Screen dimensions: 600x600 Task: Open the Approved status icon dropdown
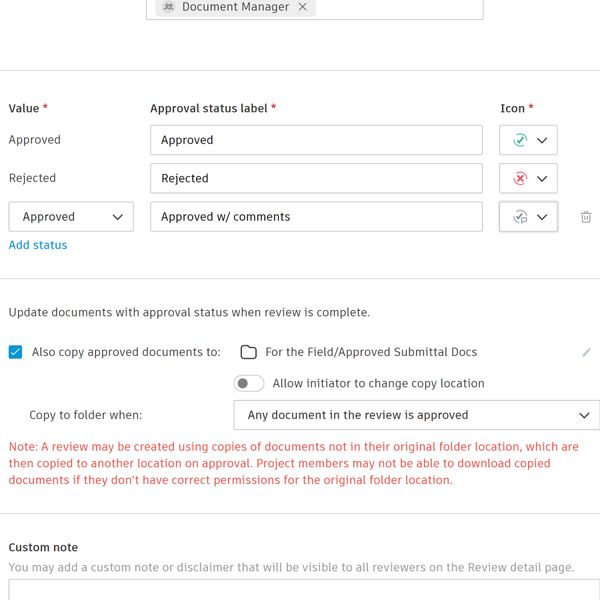point(541,141)
